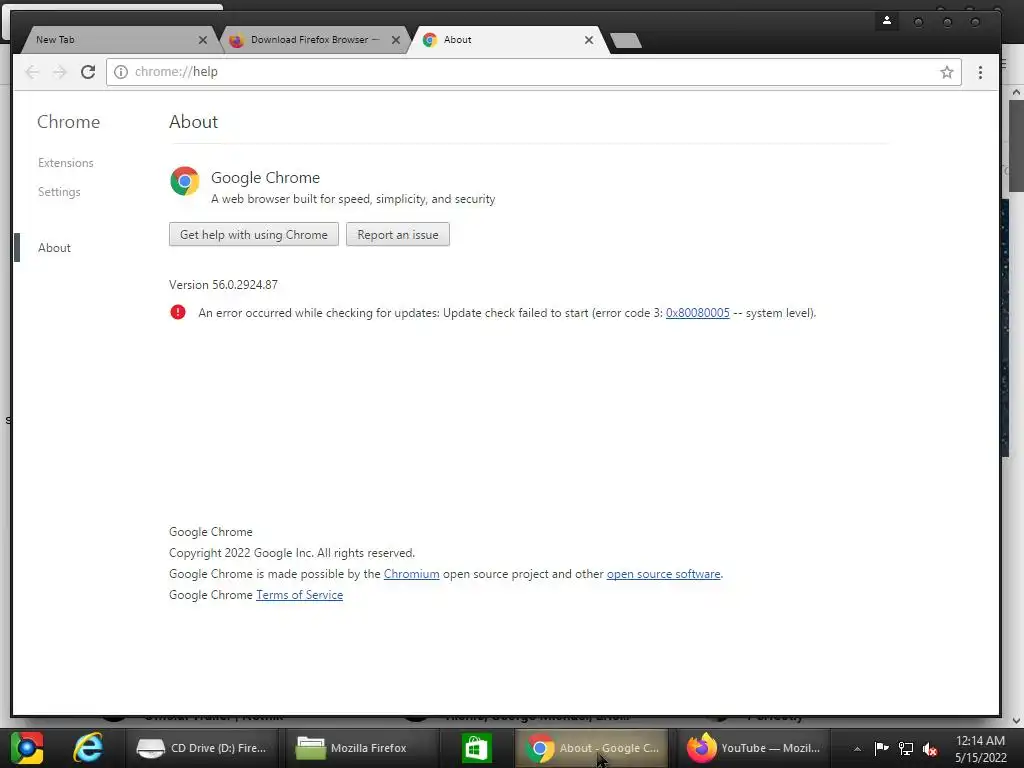Click the Google Chrome logo on About page
1024x768 pixels.
[185, 181]
